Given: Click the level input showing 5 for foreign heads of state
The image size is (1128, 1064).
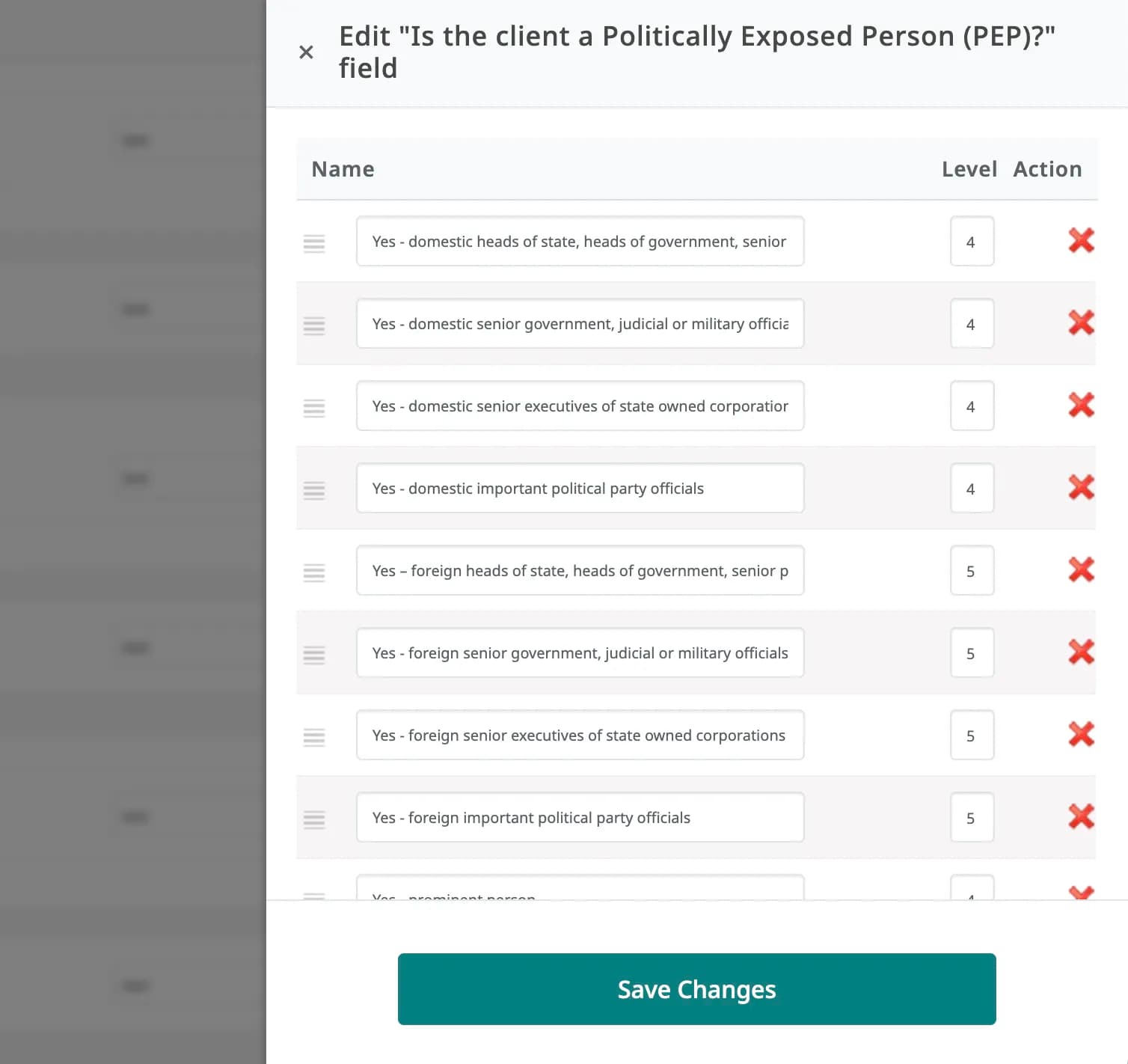Looking at the screenshot, I should [971, 570].
